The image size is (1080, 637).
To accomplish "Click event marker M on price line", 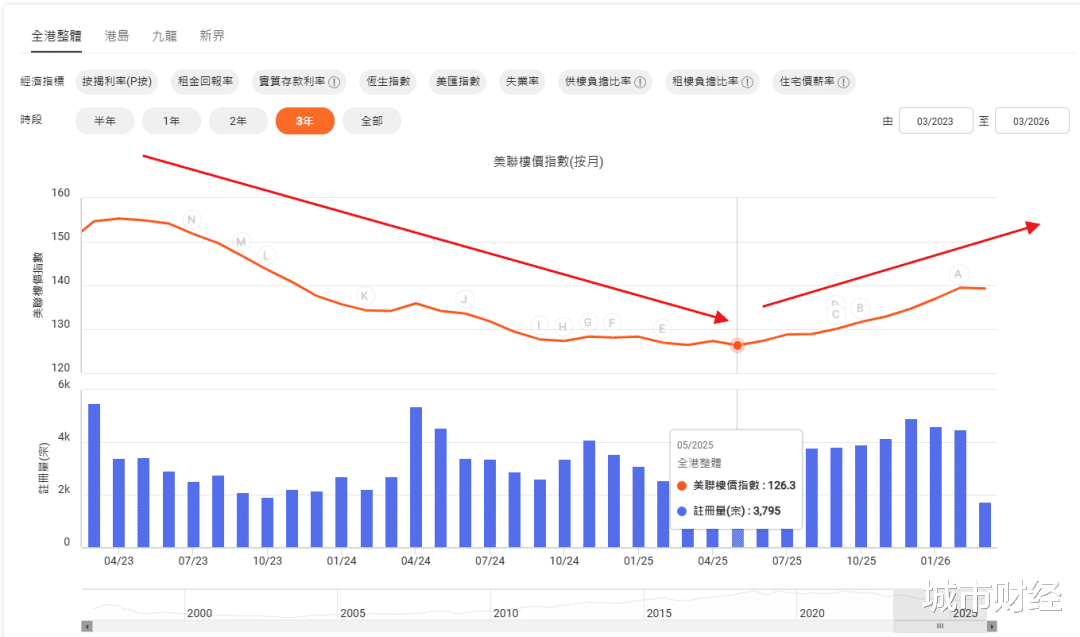I will (x=240, y=242).
